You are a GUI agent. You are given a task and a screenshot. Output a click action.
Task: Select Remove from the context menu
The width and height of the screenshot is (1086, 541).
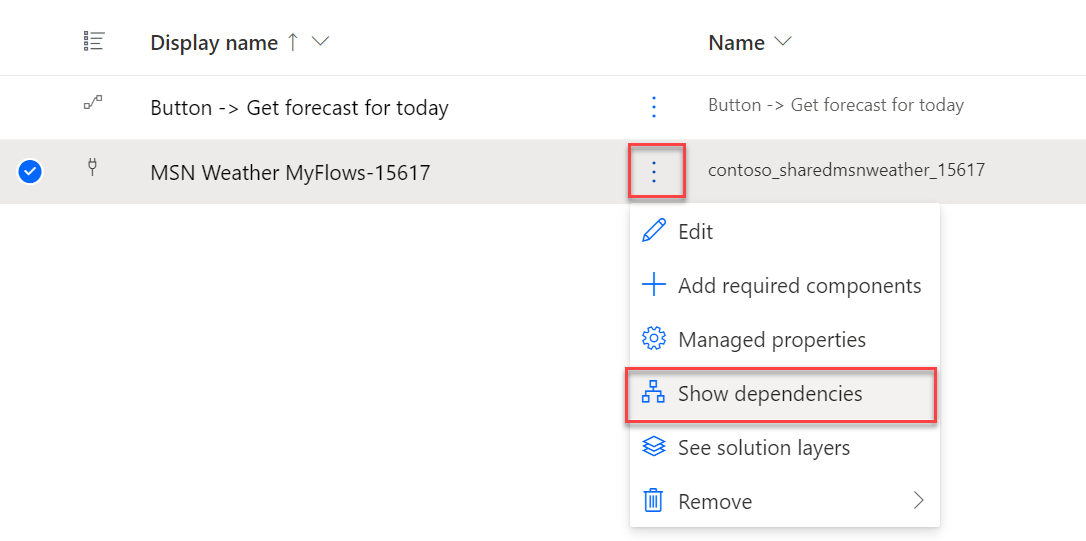tap(784, 501)
